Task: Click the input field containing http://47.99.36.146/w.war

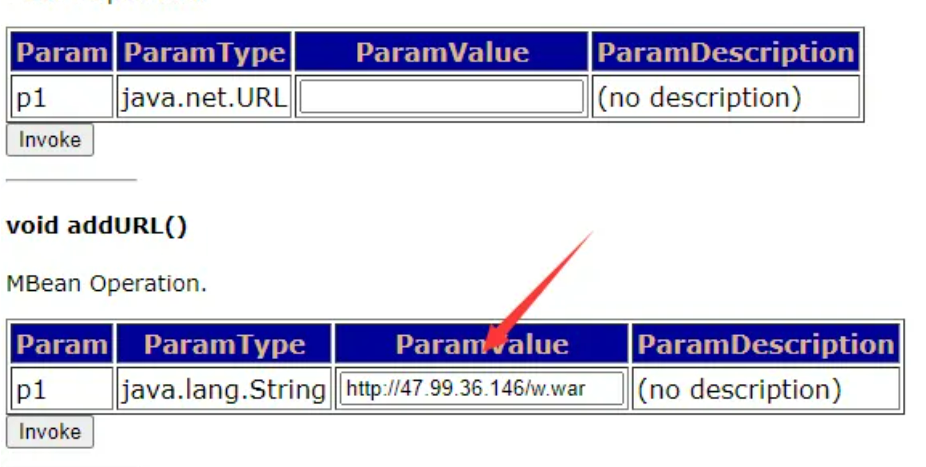Action: point(481,388)
